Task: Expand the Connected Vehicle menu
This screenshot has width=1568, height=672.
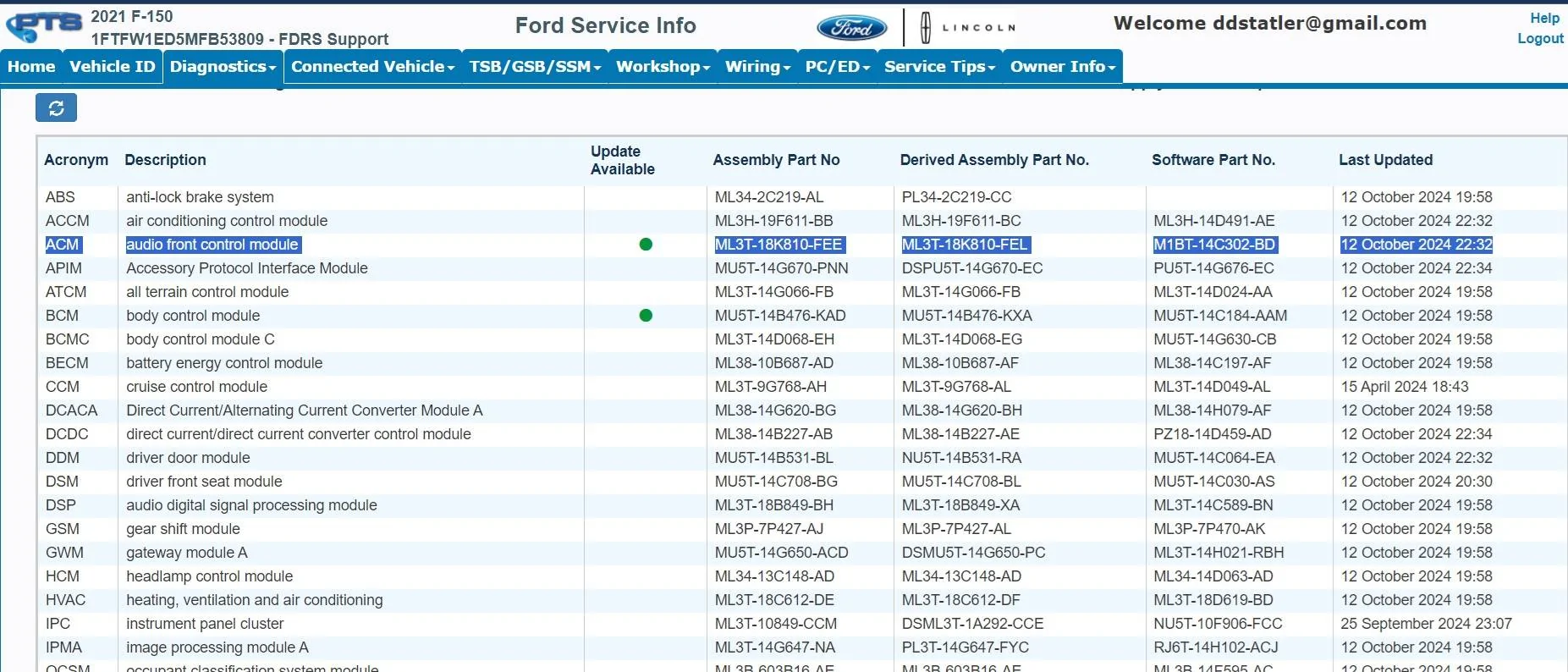Action: click(372, 67)
